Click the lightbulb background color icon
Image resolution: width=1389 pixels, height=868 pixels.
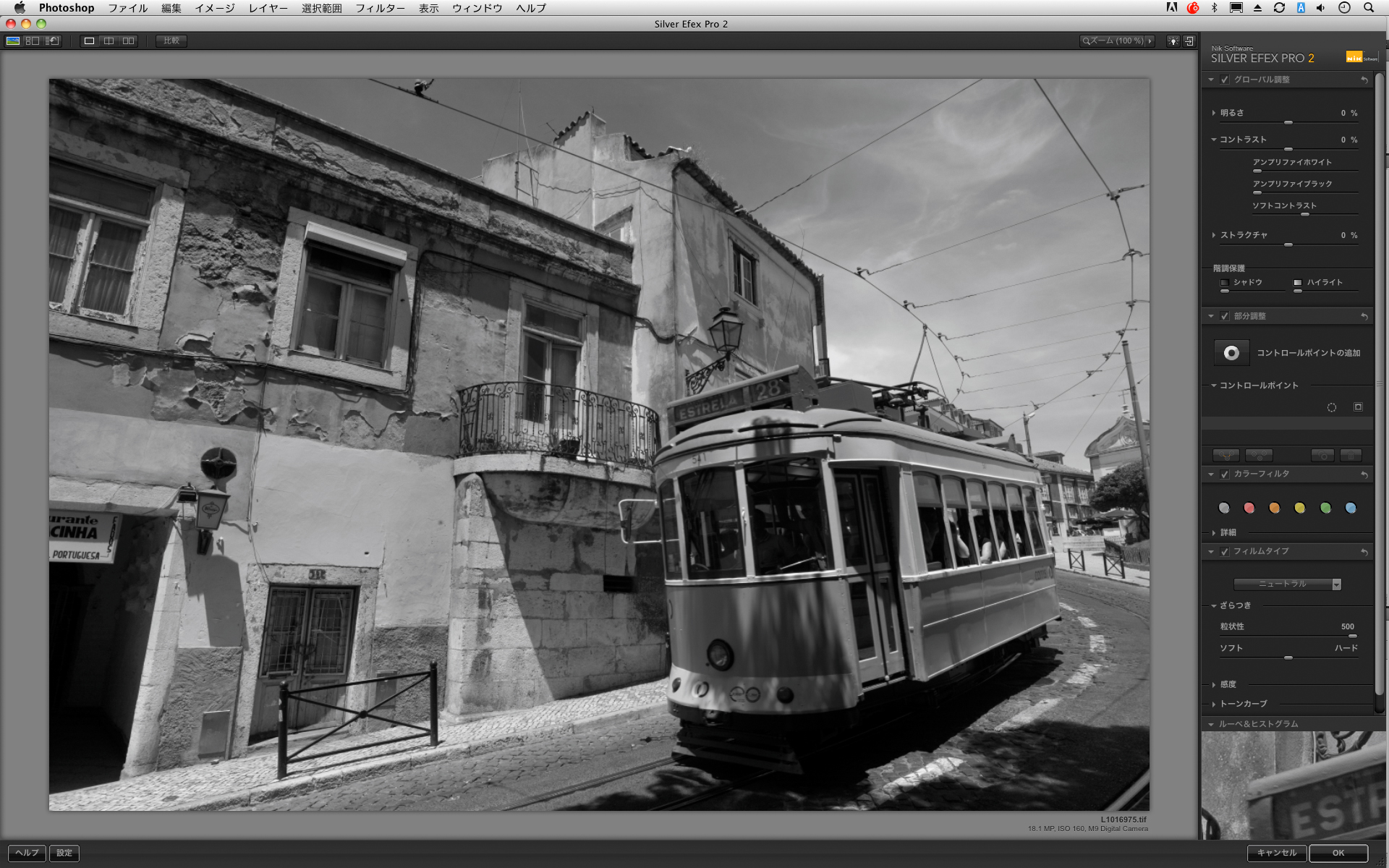[1173, 41]
